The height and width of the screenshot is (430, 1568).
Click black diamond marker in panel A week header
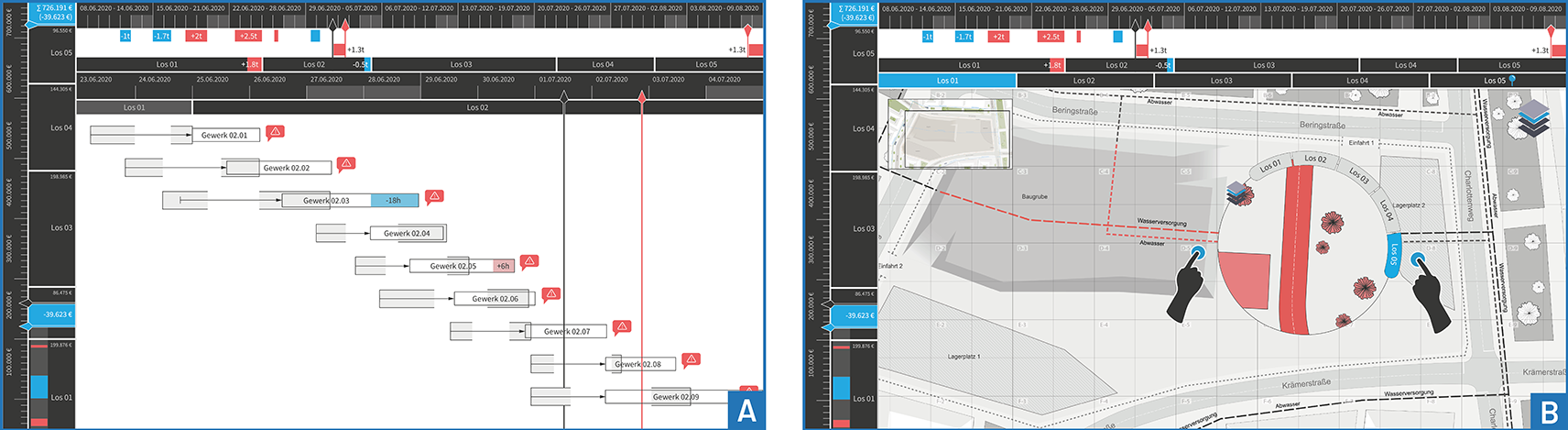pos(333,24)
